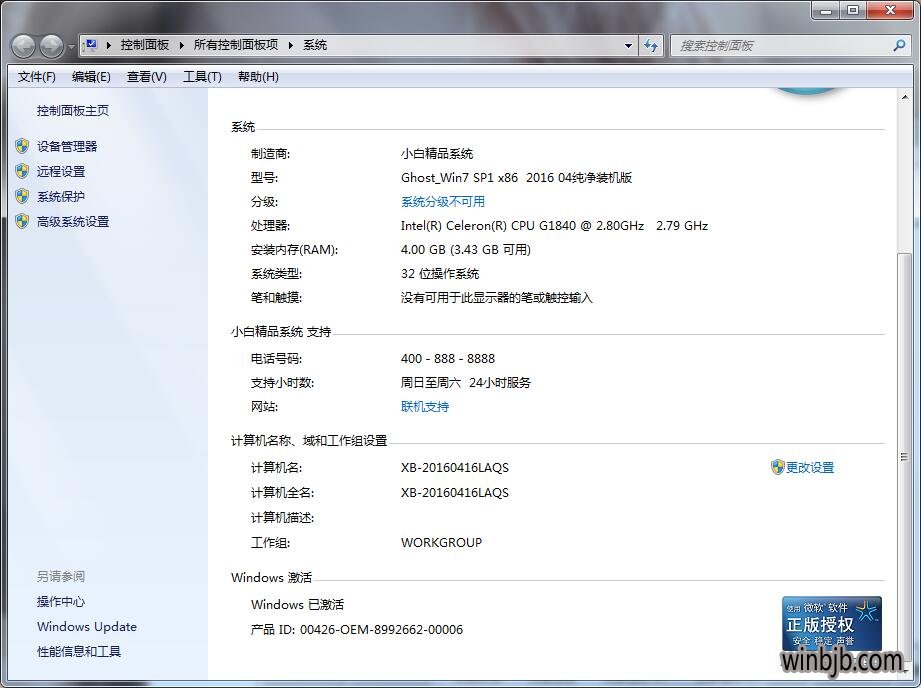The width and height of the screenshot is (921, 688).
Task: Close the System window
Action: 890,10
